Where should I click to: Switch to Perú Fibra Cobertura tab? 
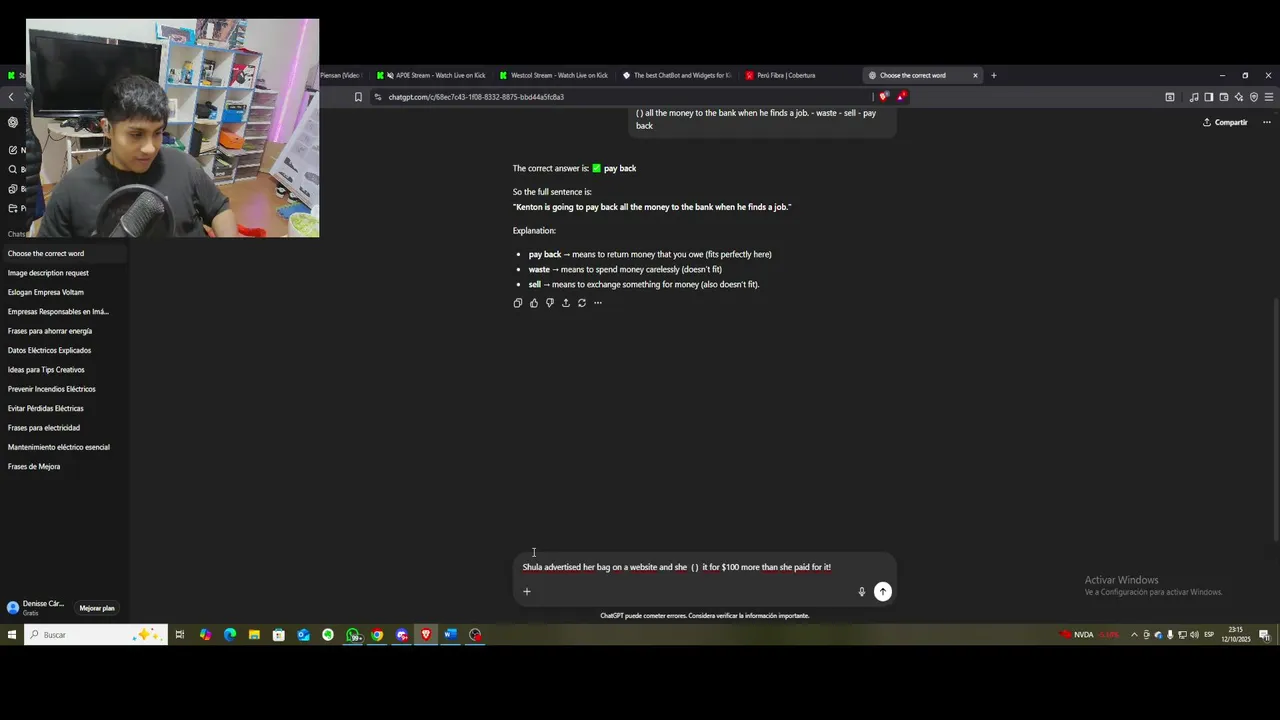pyautogui.click(x=800, y=75)
